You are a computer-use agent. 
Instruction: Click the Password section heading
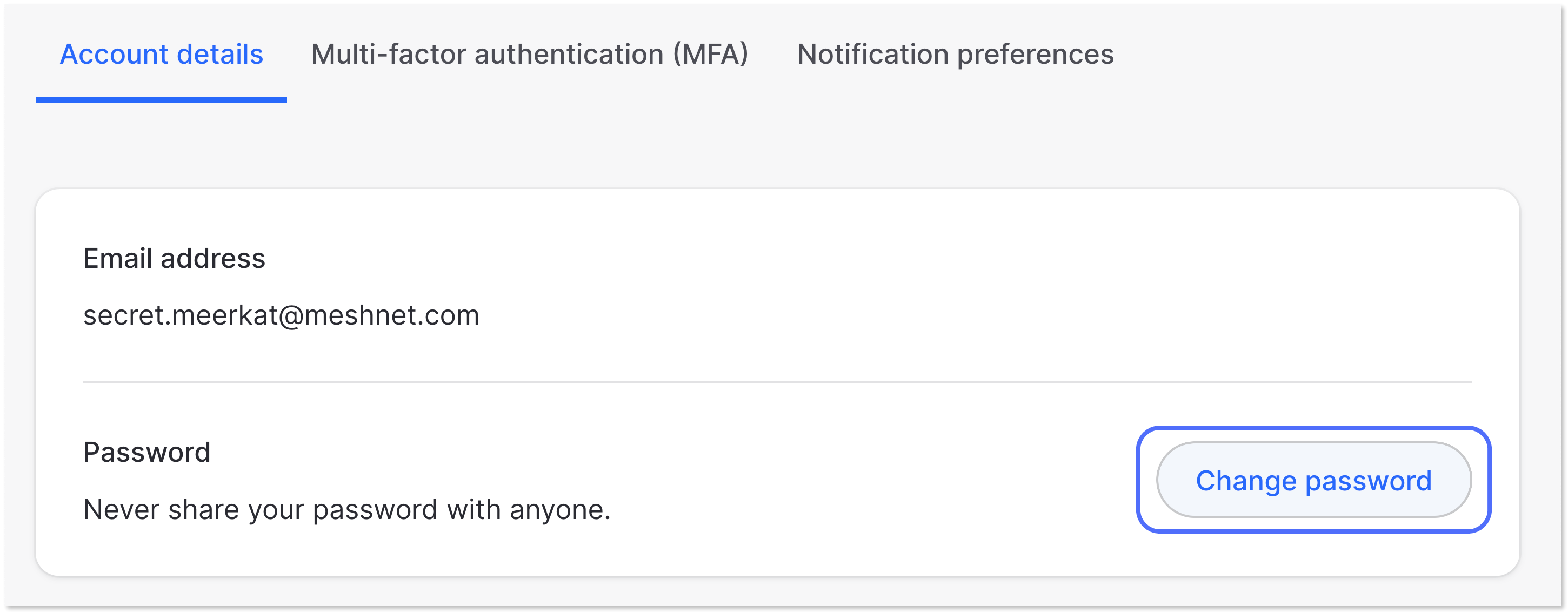(146, 453)
